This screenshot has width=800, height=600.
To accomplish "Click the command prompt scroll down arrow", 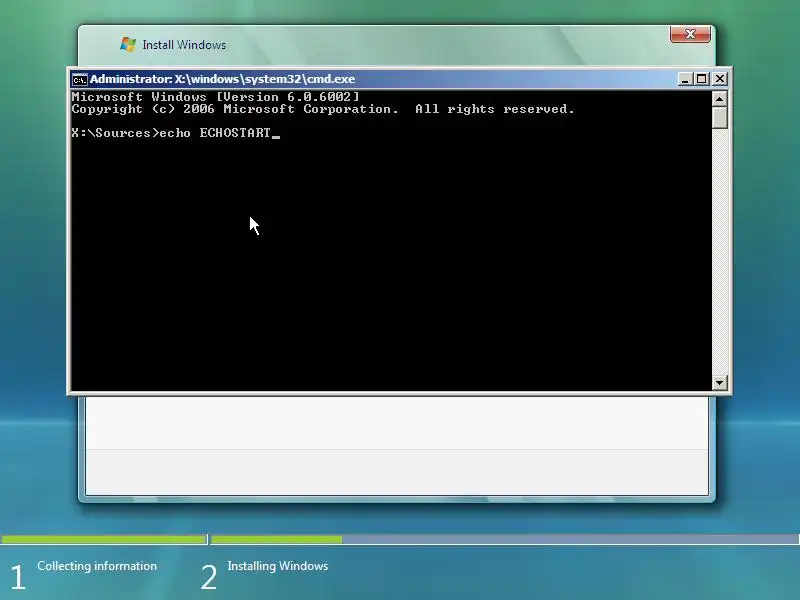I will point(719,382).
